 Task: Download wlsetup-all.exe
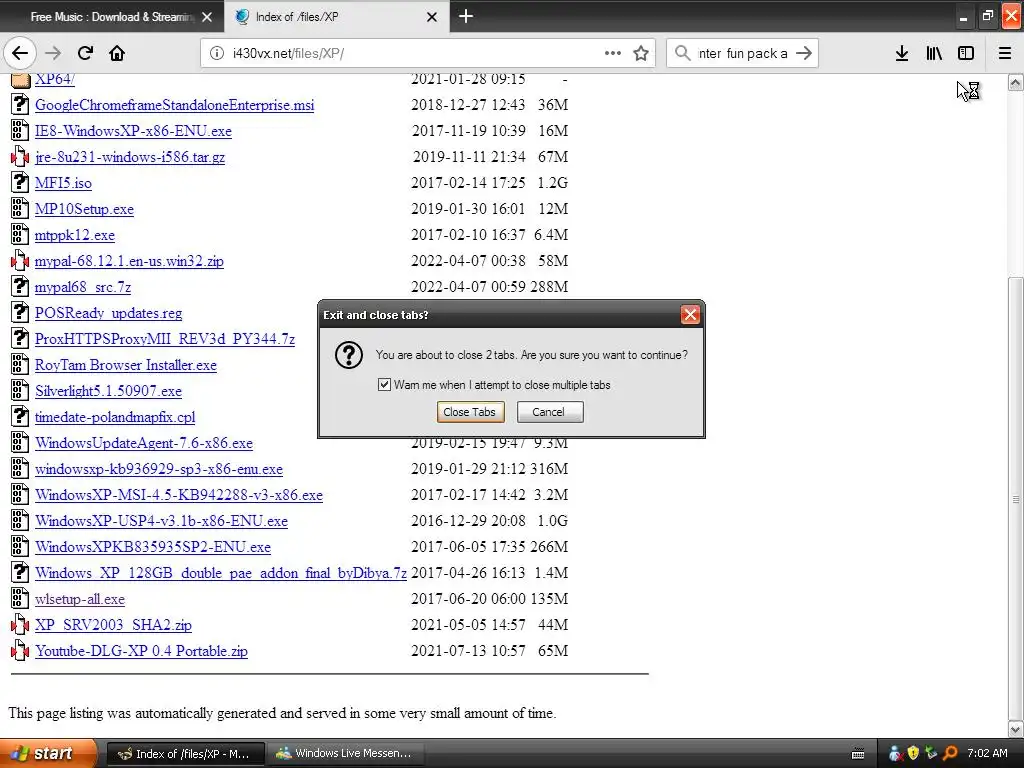point(80,599)
